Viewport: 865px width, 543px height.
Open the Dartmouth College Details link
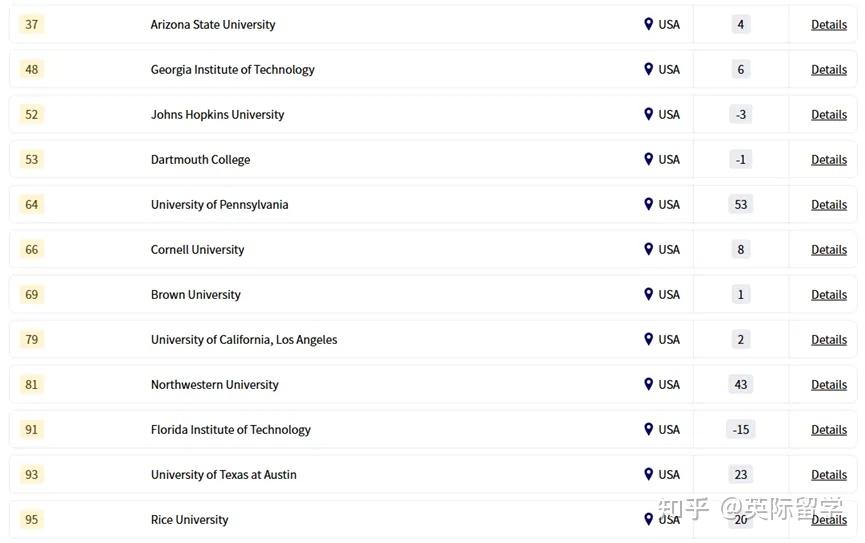pos(828,160)
